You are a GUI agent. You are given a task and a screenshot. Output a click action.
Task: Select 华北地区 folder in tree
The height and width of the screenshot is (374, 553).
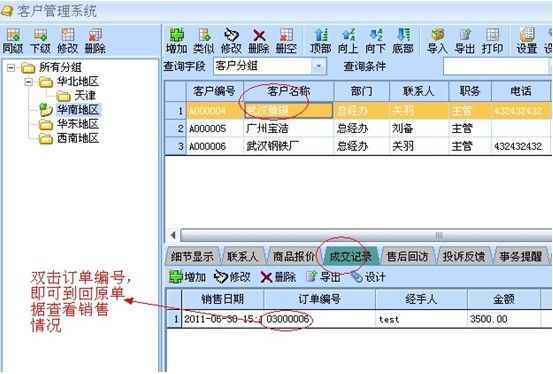pyautogui.click(x=78, y=82)
